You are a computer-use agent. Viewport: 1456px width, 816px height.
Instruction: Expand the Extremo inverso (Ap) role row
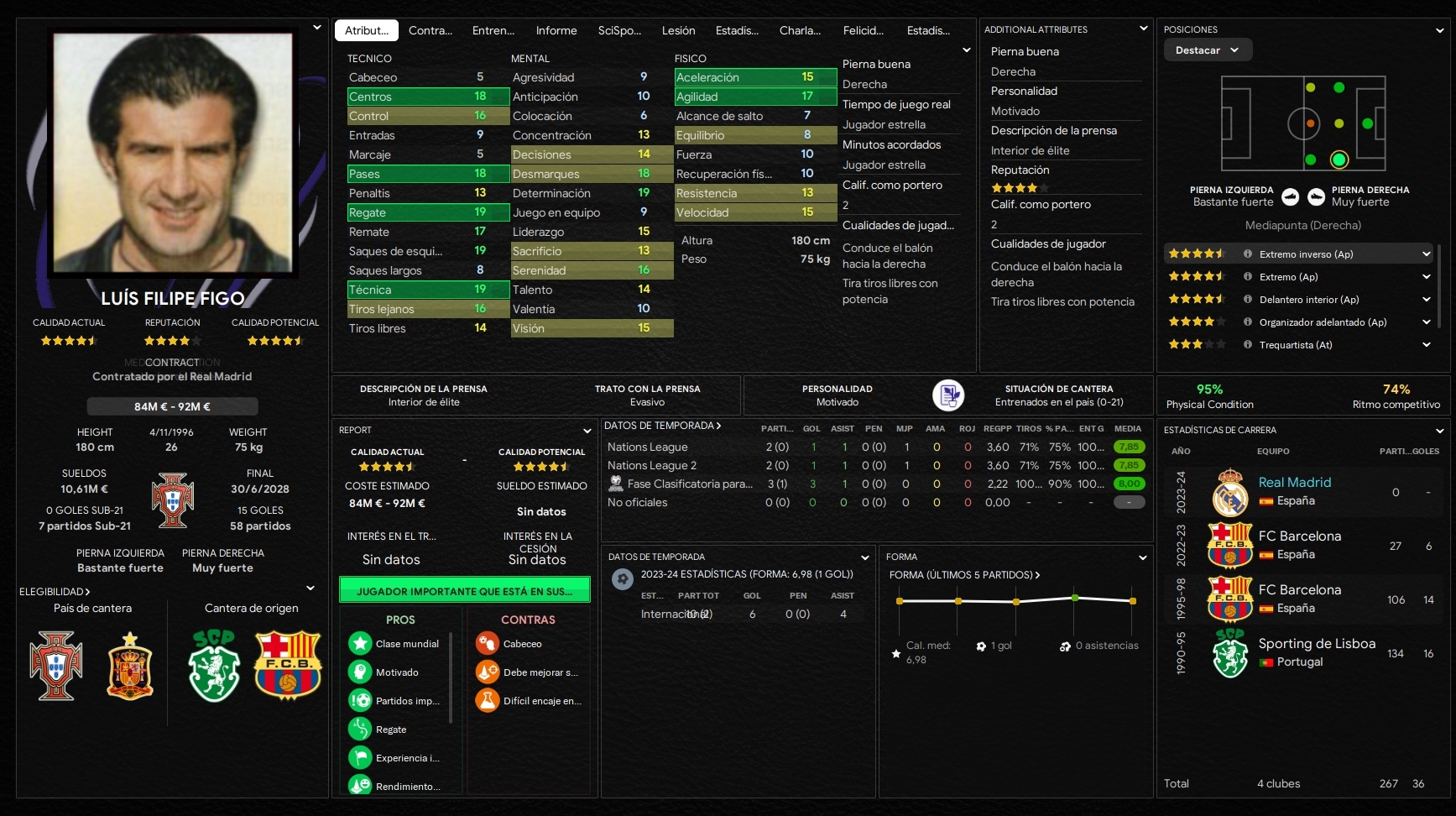coord(1427,254)
